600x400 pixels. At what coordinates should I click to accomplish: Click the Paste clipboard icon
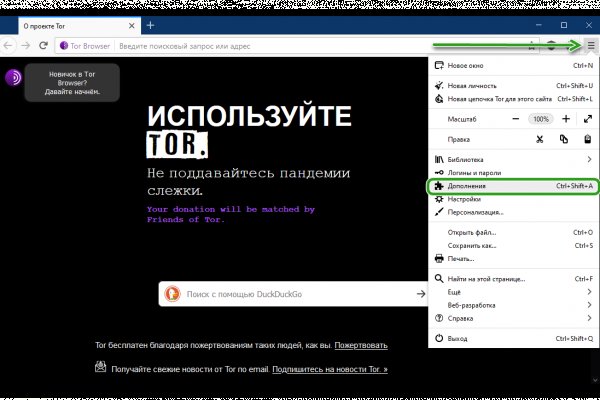[x=589, y=139]
